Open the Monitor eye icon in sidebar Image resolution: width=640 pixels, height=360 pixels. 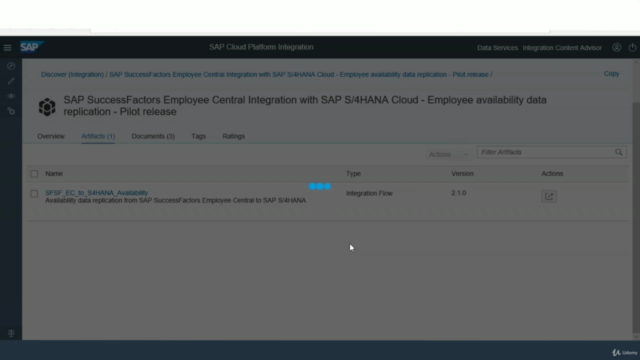(x=11, y=96)
